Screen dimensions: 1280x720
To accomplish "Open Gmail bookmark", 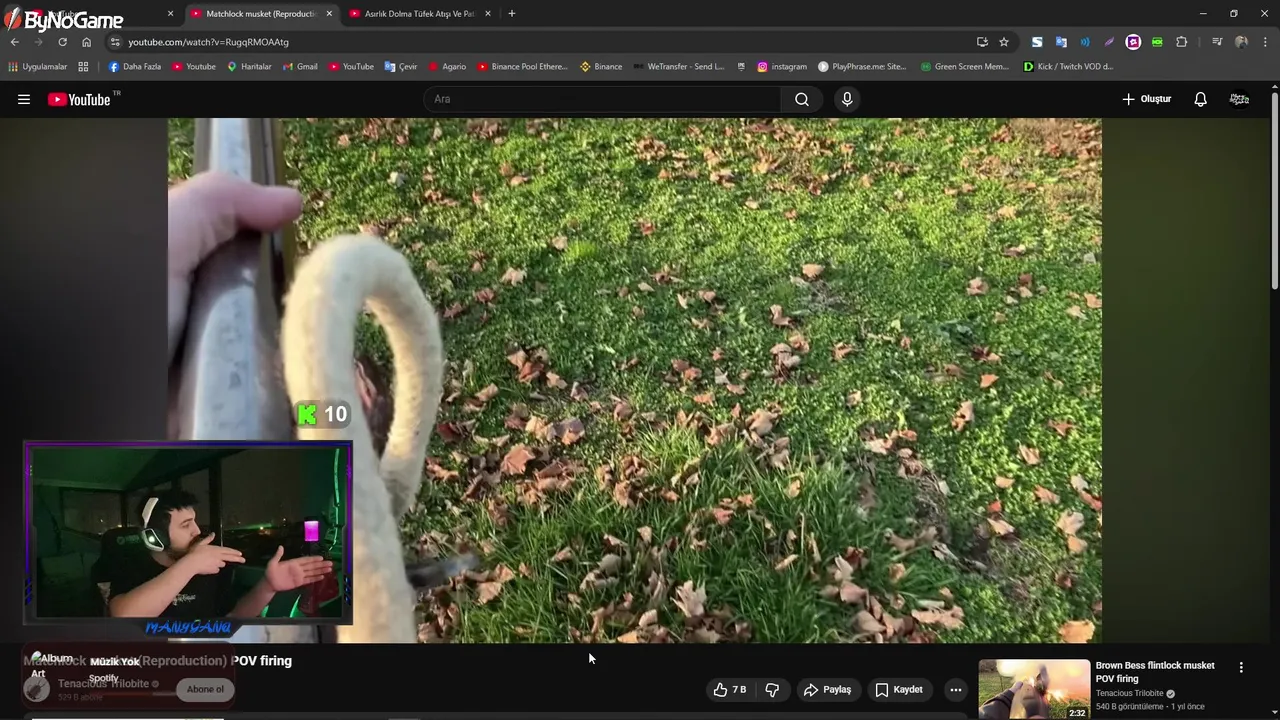I will tap(300, 67).
